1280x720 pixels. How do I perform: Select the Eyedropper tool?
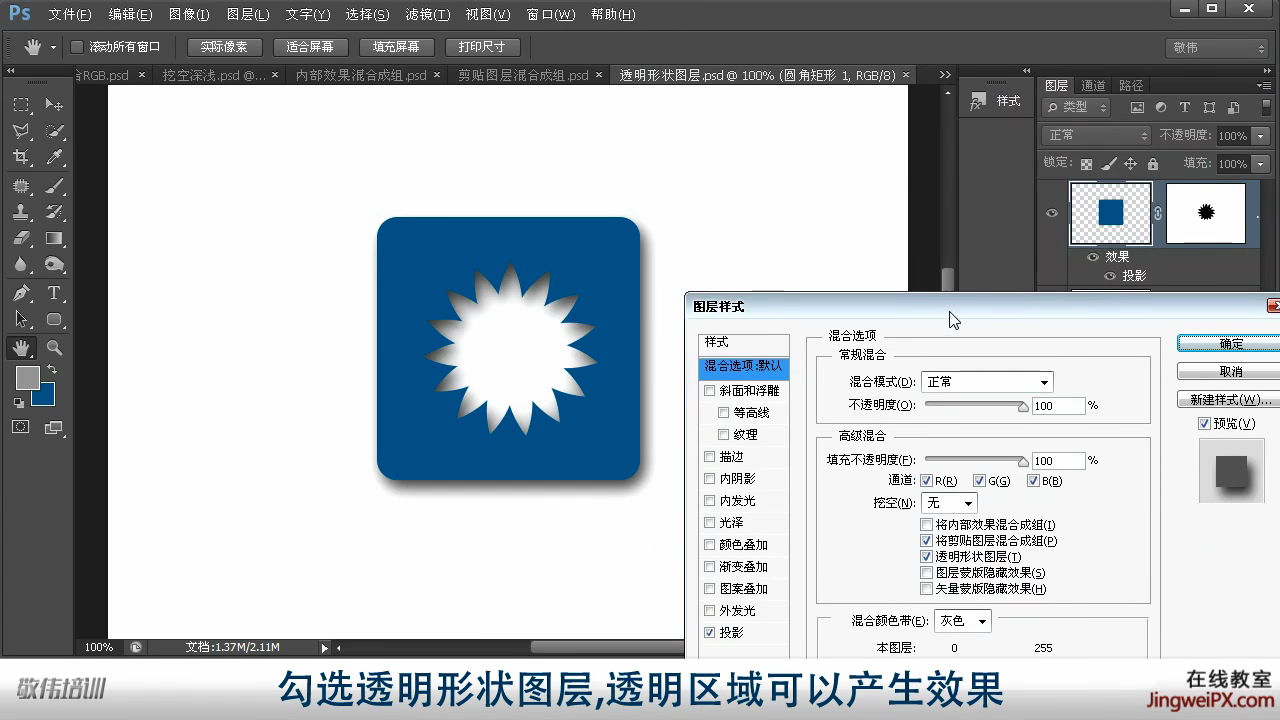click(54, 157)
